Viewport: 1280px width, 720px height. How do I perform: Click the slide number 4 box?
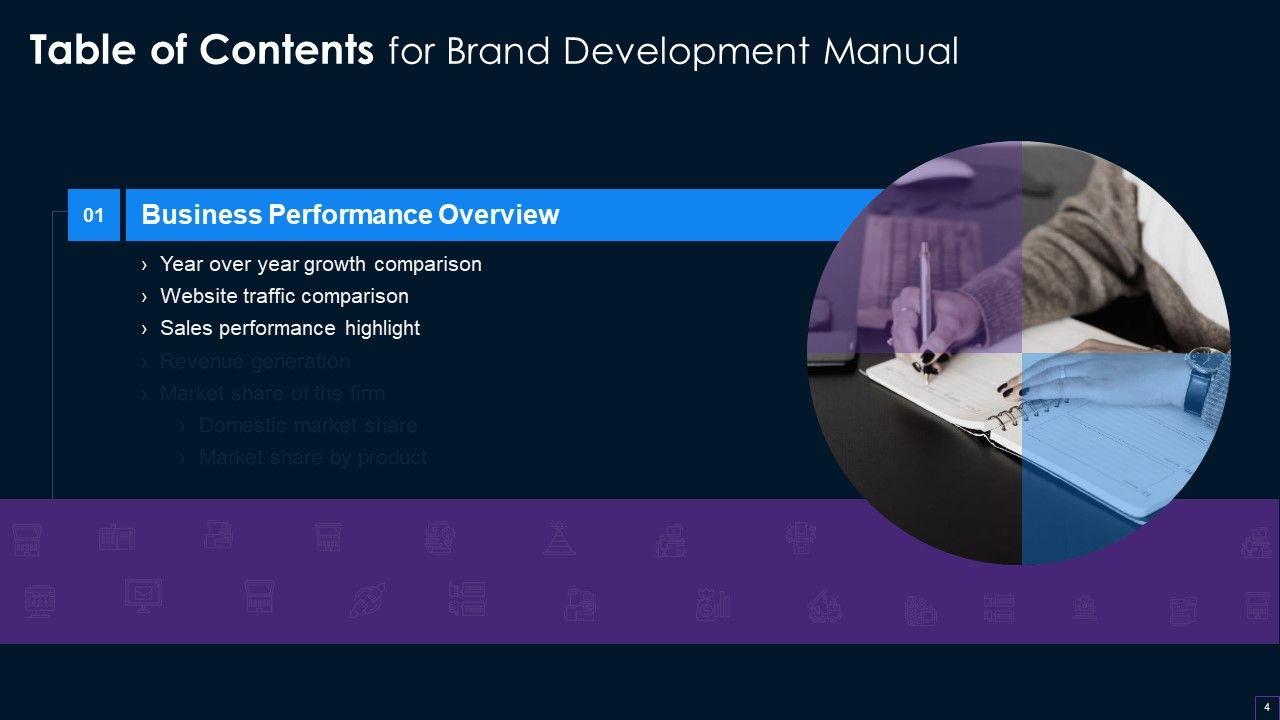coord(1266,706)
